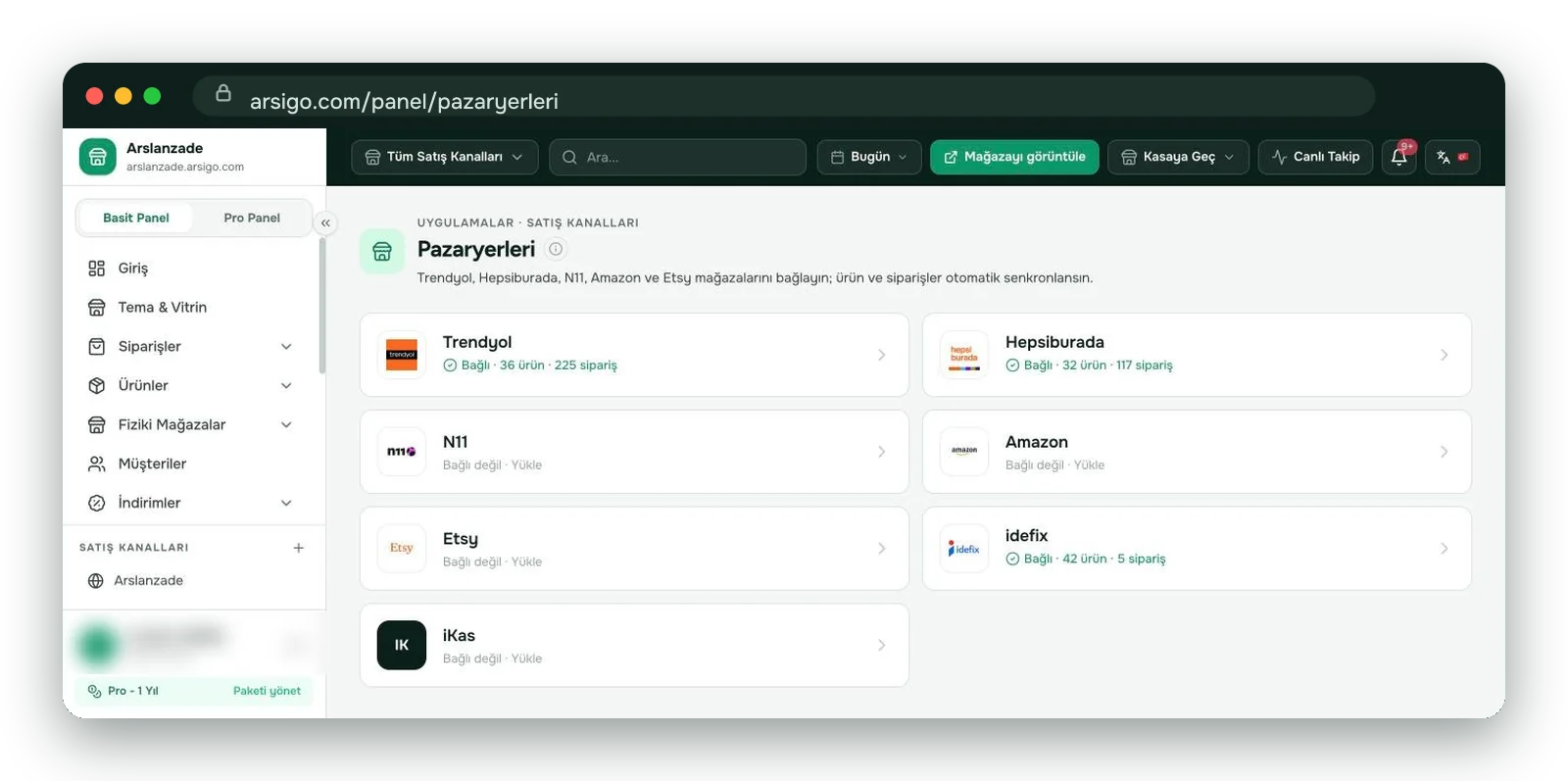Click the Ara search field

pos(678,157)
